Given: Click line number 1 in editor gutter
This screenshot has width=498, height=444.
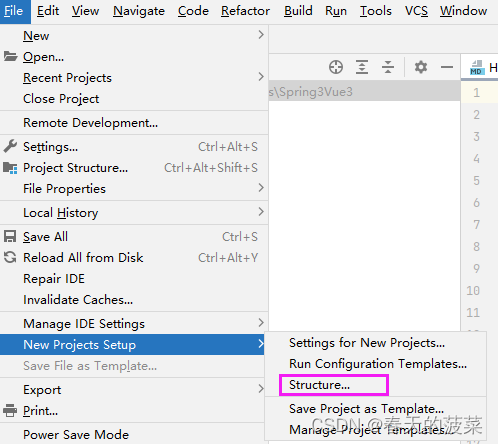Looking at the screenshot, I should click(477, 93).
